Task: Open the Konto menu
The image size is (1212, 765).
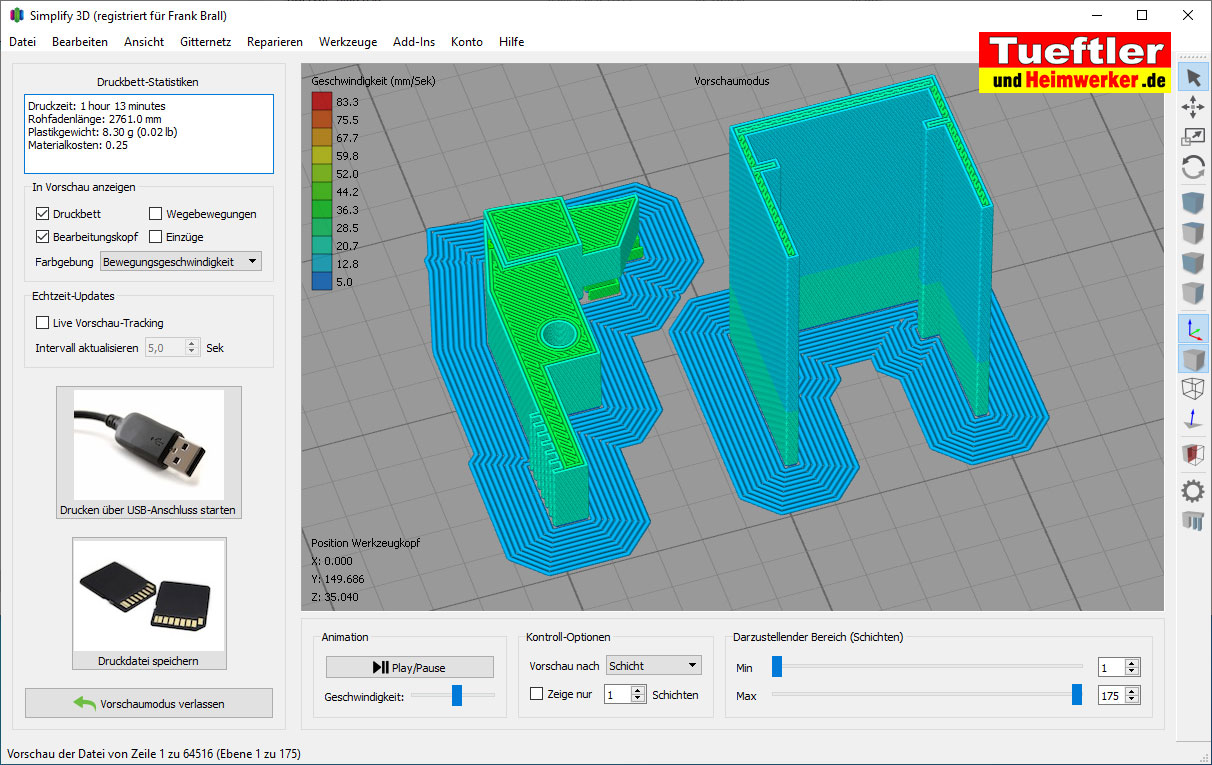Action: click(467, 42)
